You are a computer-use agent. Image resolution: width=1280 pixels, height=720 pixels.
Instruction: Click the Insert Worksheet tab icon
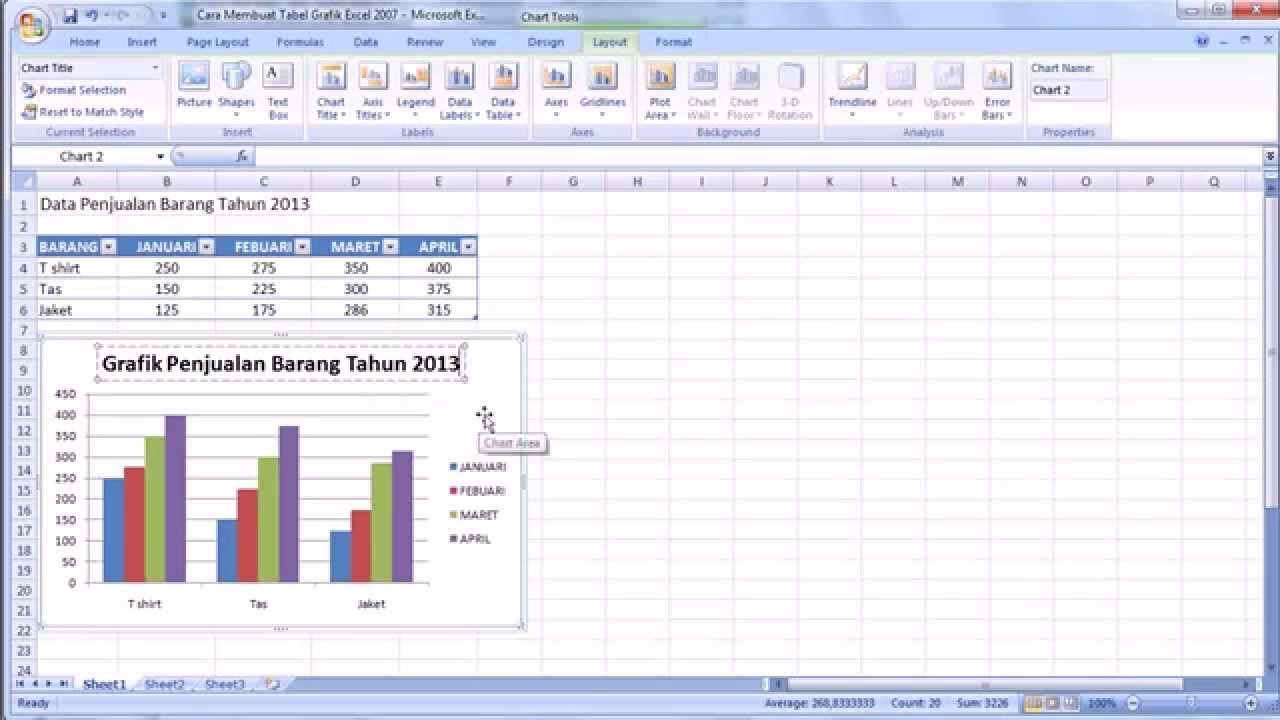(272, 685)
